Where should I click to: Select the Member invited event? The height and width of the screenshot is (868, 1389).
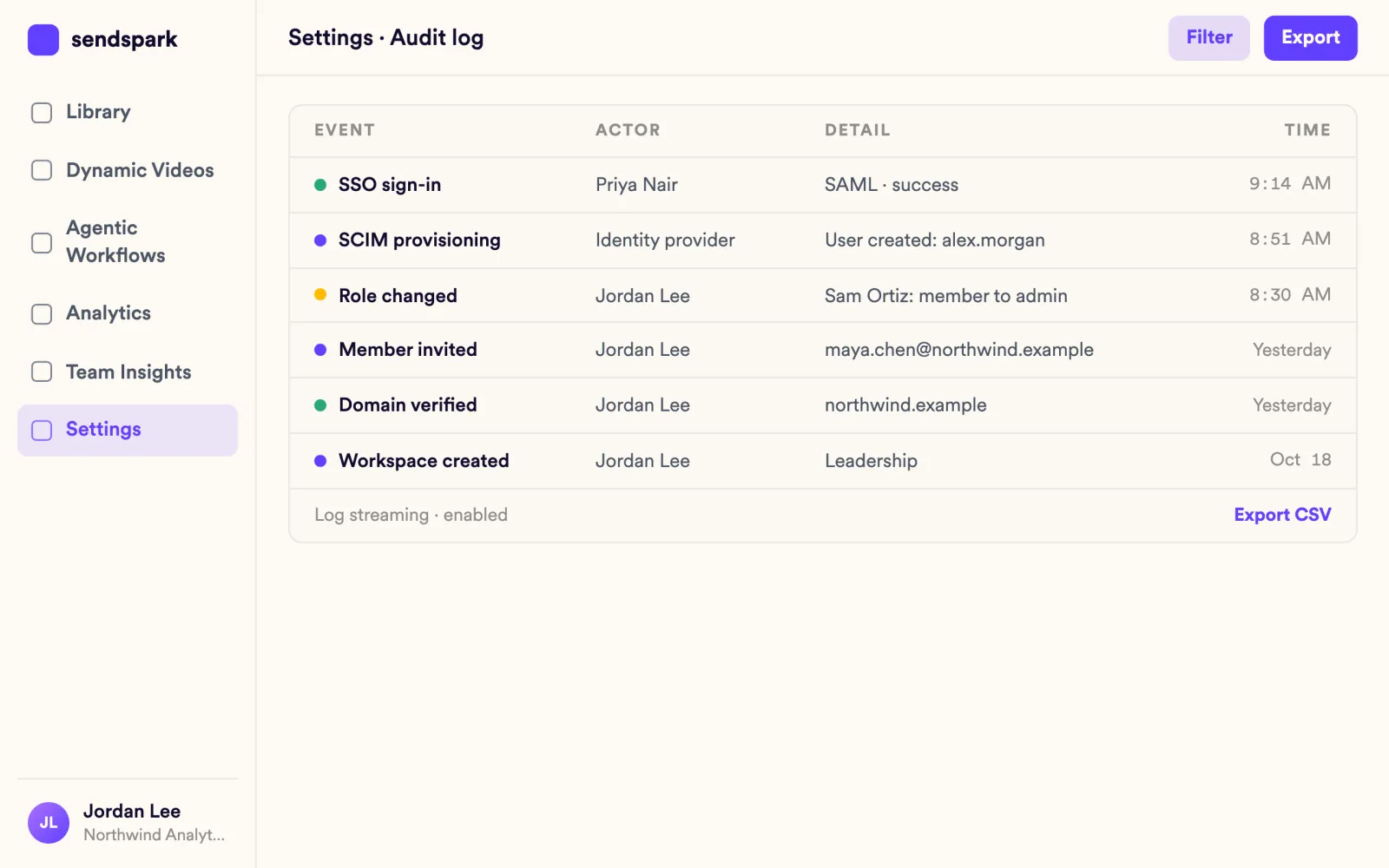[408, 350]
